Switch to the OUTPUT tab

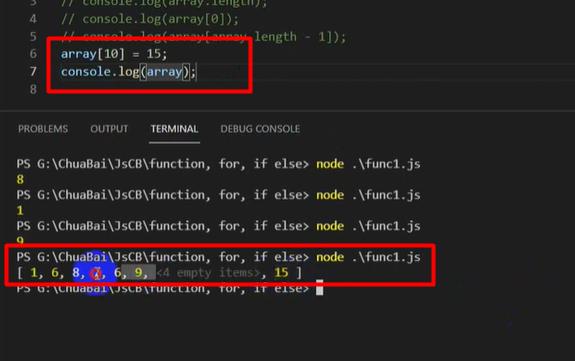109,129
